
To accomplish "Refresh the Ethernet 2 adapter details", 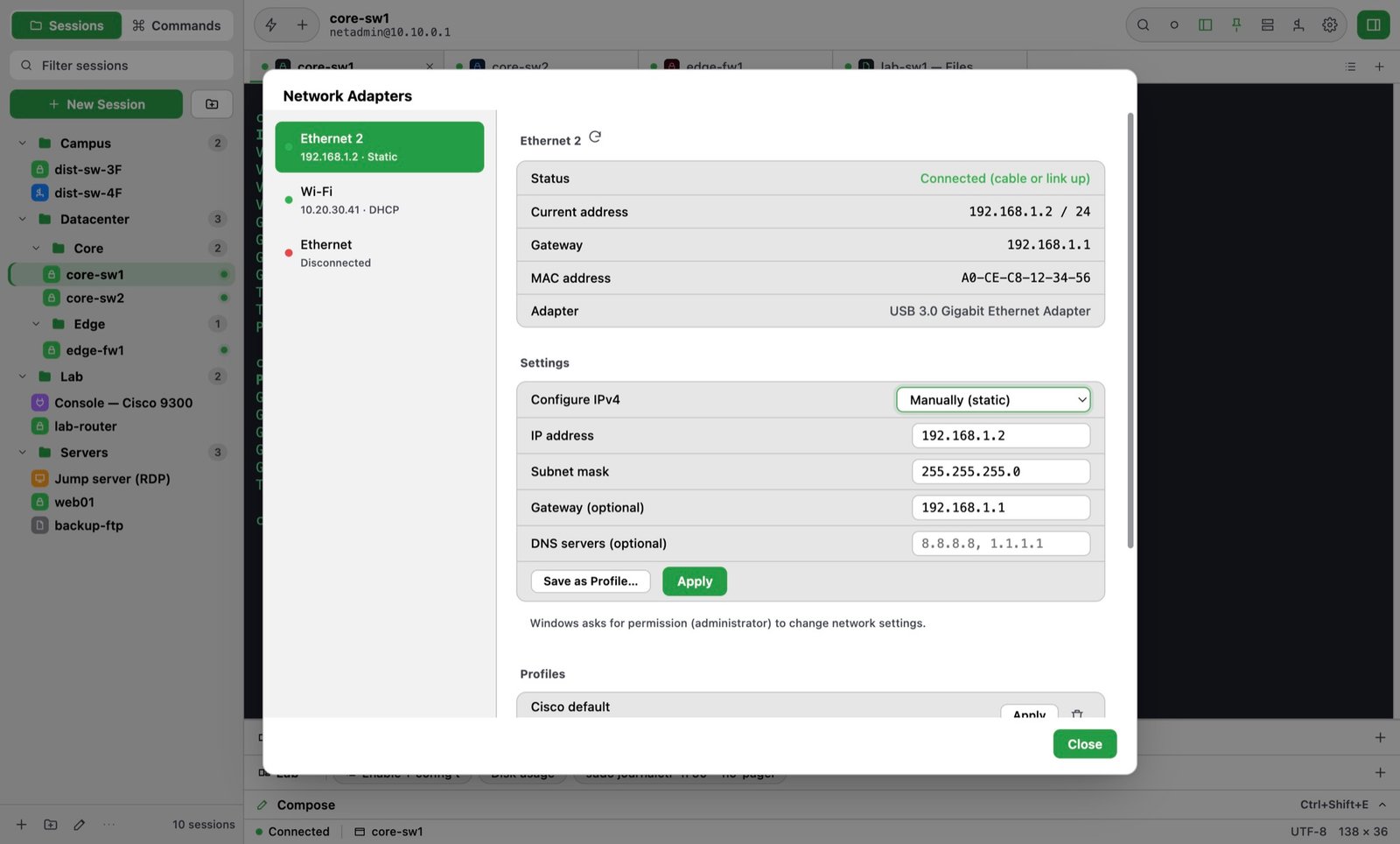I will 595,137.
